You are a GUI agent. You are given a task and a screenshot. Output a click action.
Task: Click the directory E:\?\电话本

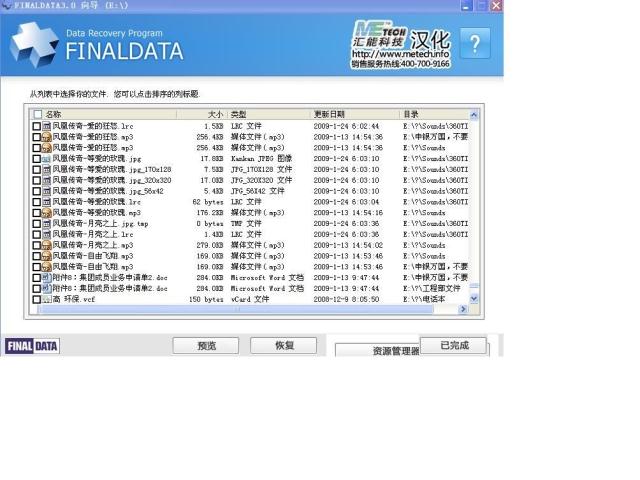[424, 299]
